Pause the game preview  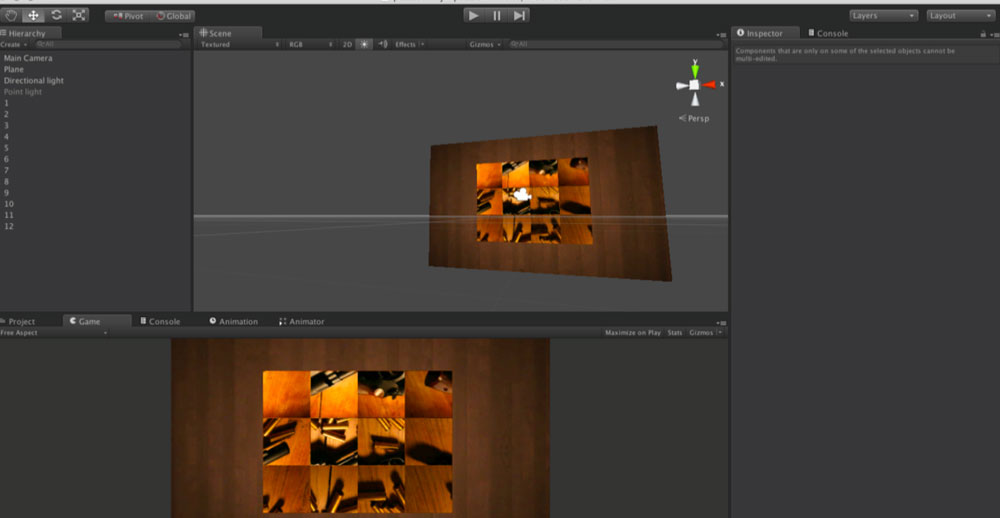(x=496, y=15)
